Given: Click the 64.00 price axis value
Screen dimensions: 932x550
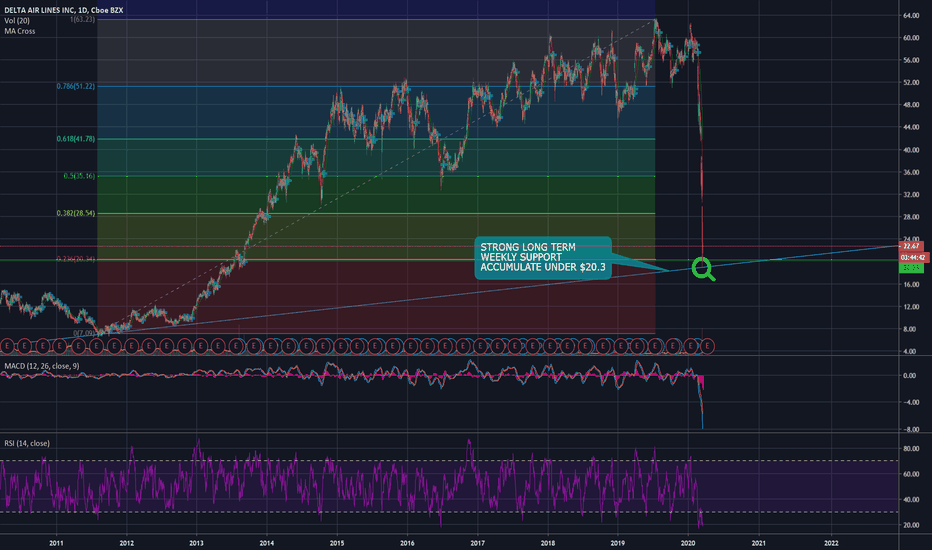Looking at the screenshot, I should pyautogui.click(x=911, y=15).
